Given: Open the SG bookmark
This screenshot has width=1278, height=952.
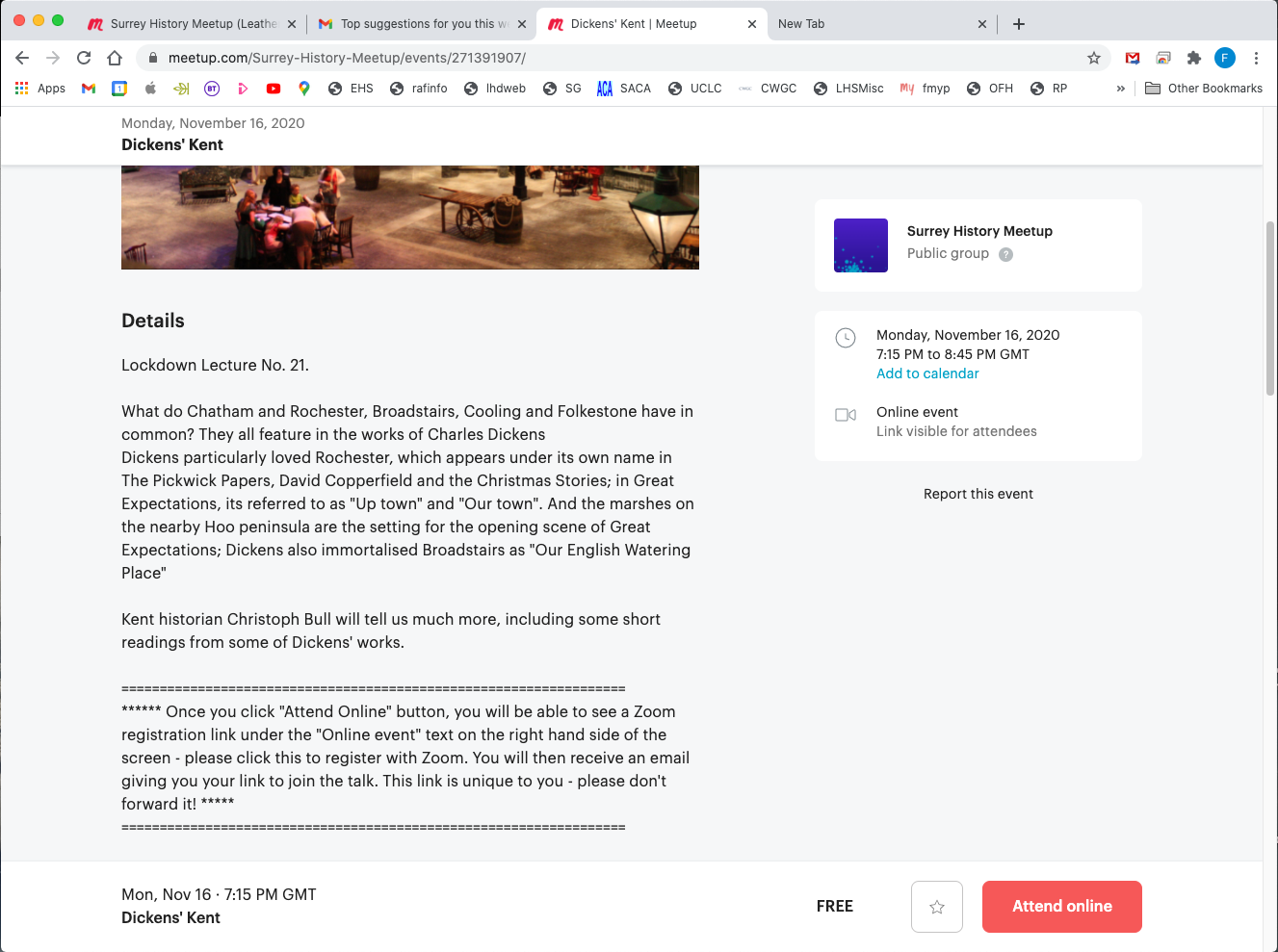Looking at the screenshot, I should (x=562, y=89).
